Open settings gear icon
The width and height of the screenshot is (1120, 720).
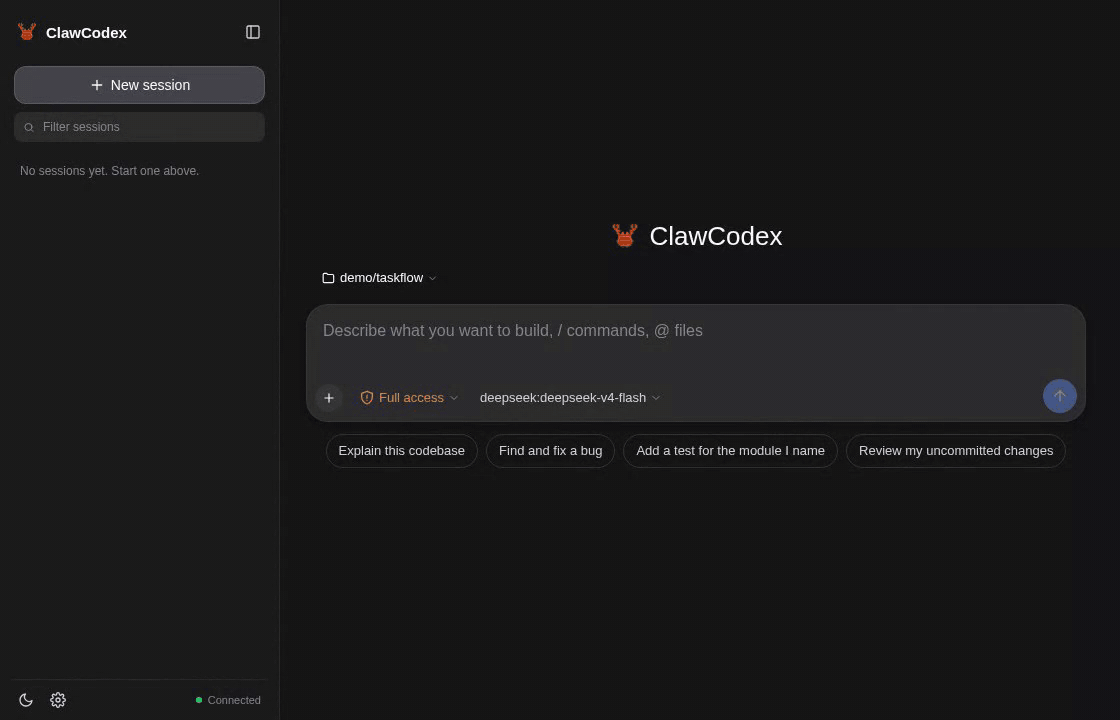pyautogui.click(x=58, y=700)
